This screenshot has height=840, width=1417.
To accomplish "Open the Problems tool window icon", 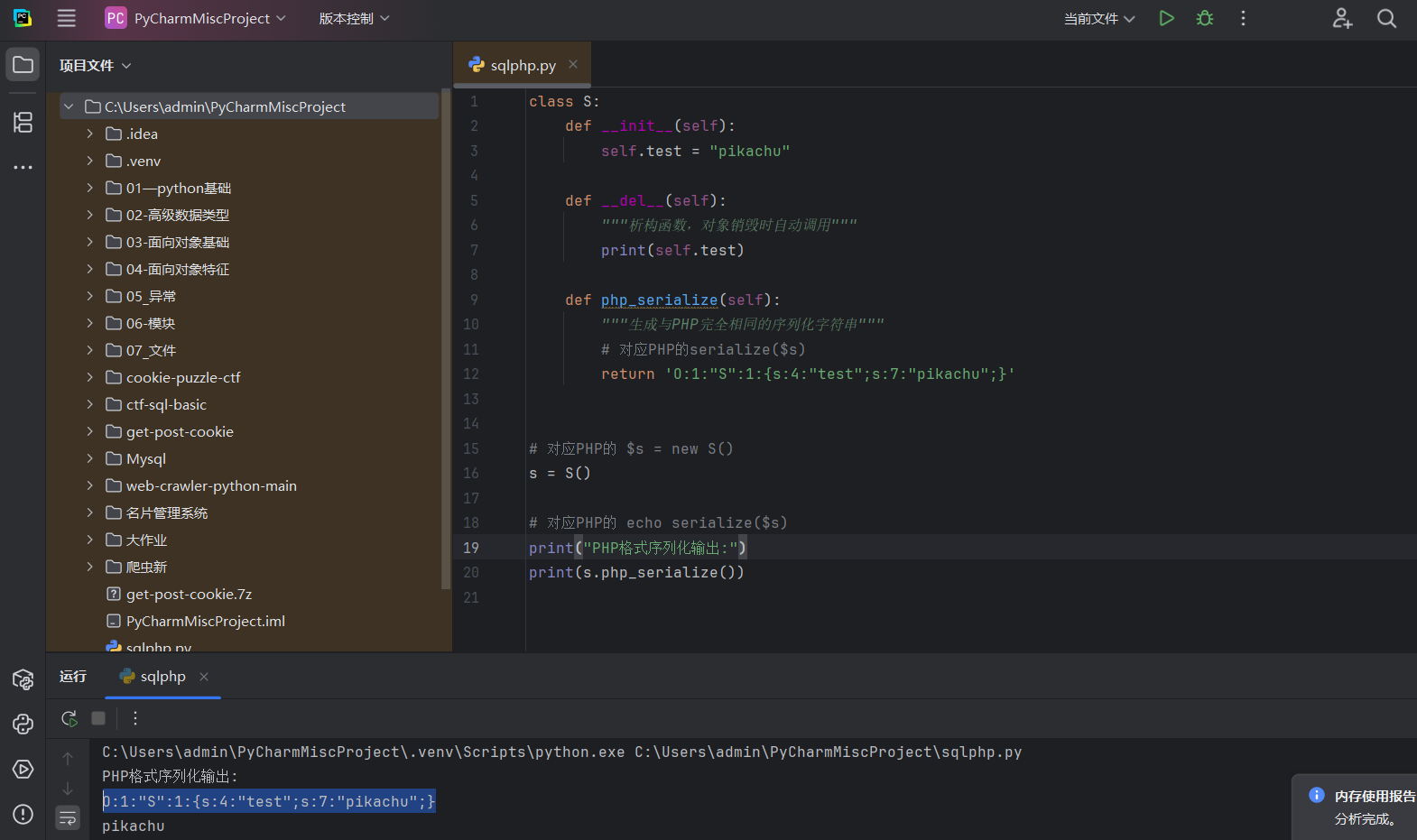I will [x=23, y=814].
